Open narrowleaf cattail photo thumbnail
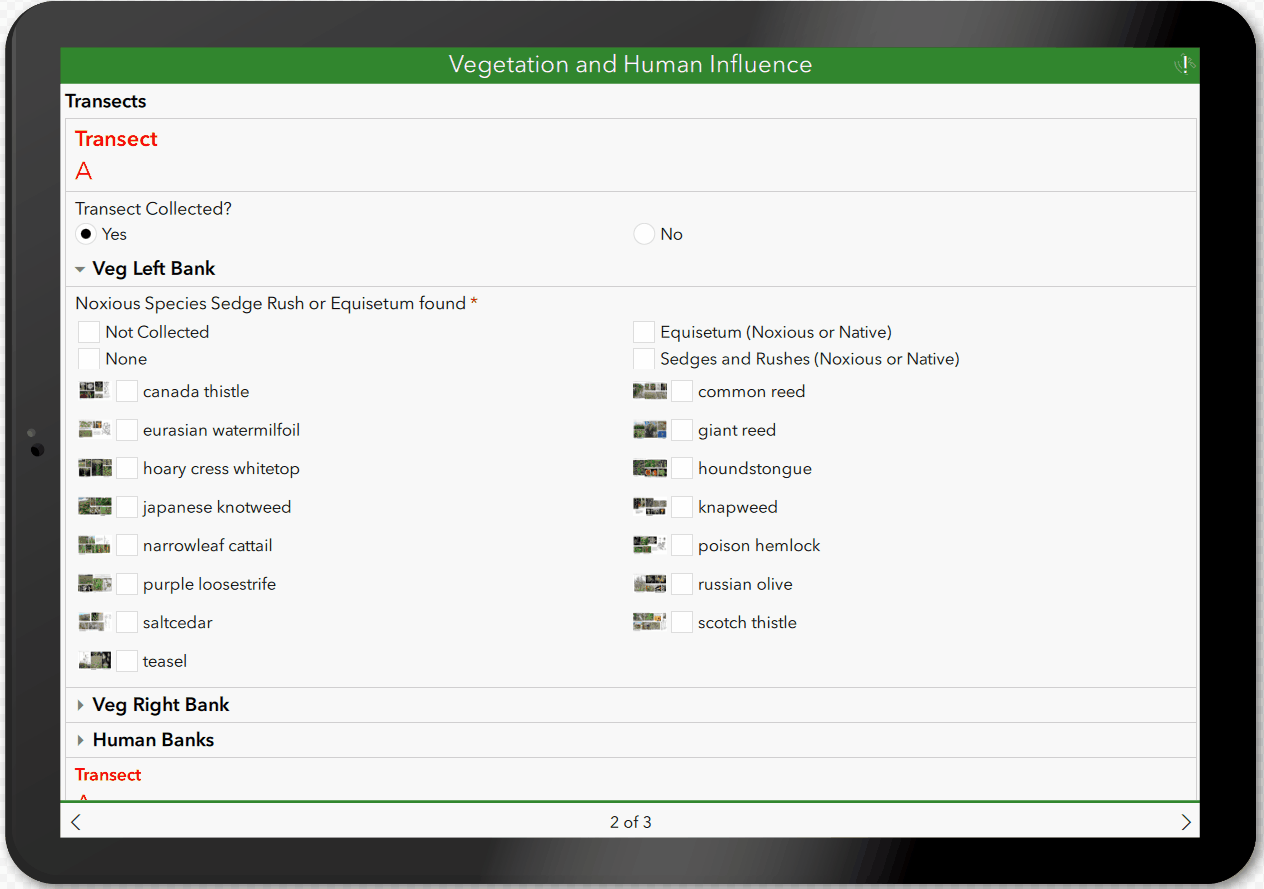This screenshot has width=1264, height=889. 94,545
